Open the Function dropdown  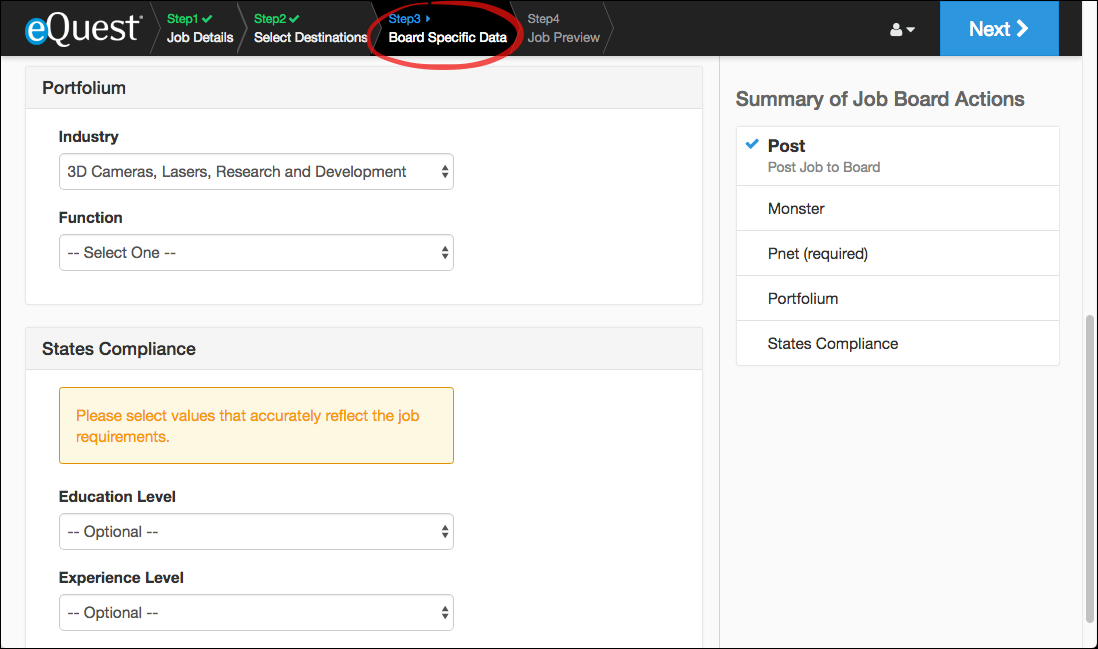click(x=256, y=253)
